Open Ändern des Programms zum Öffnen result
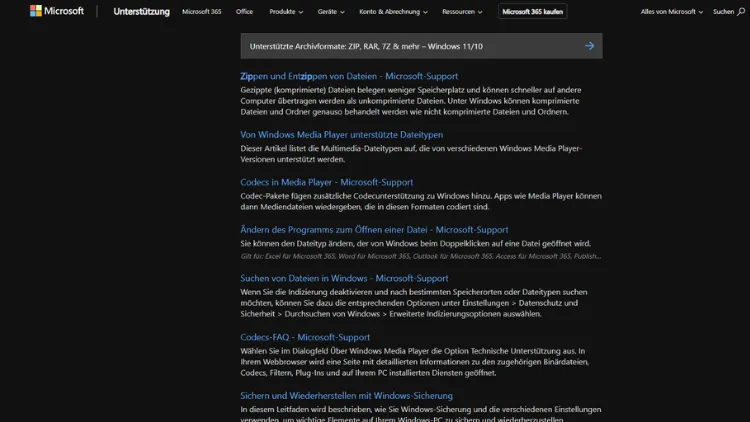Screen dimensions: 750x422 374,230
